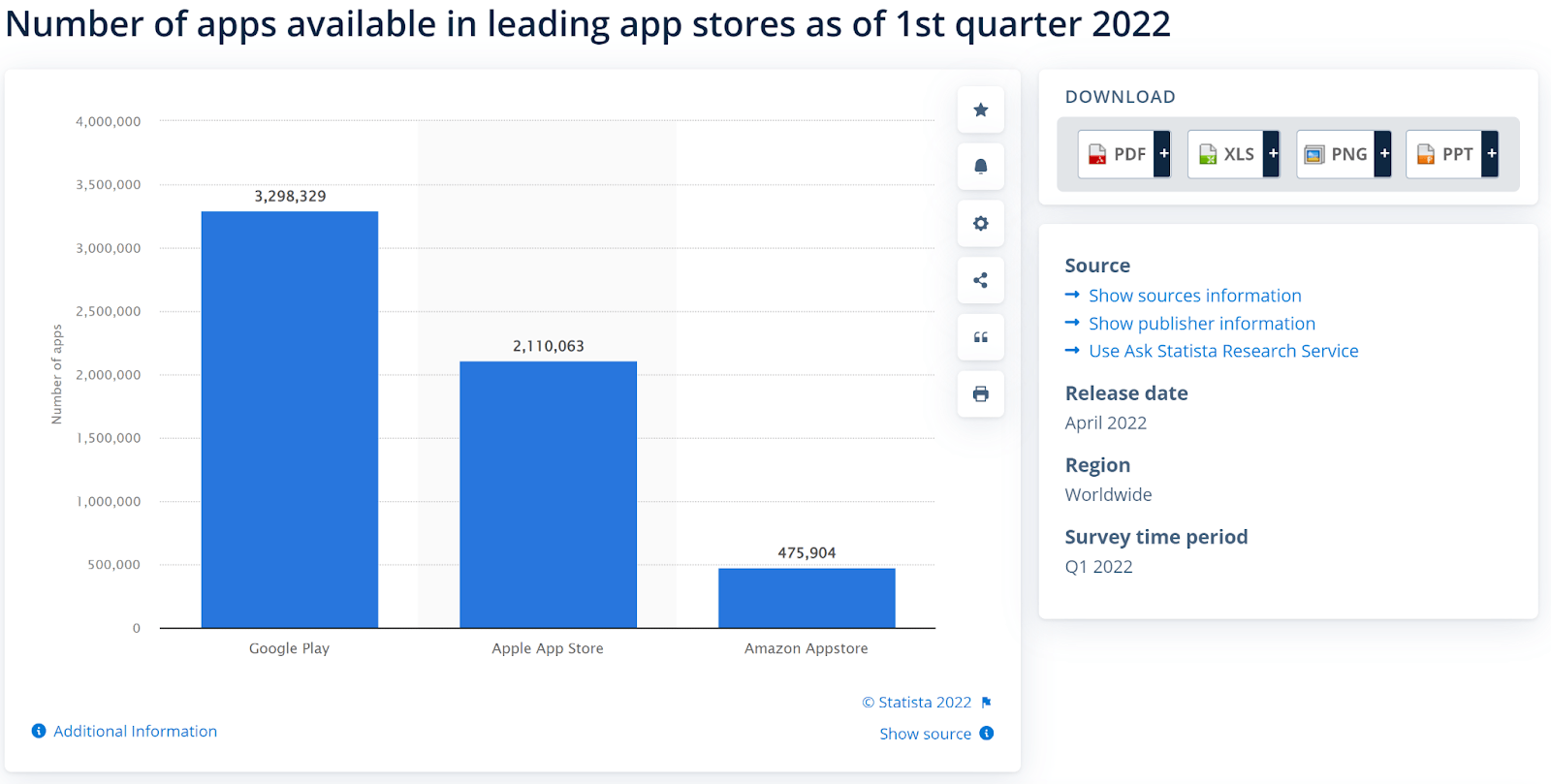
Task: Download the chart as PDF
Action: pos(1117,154)
